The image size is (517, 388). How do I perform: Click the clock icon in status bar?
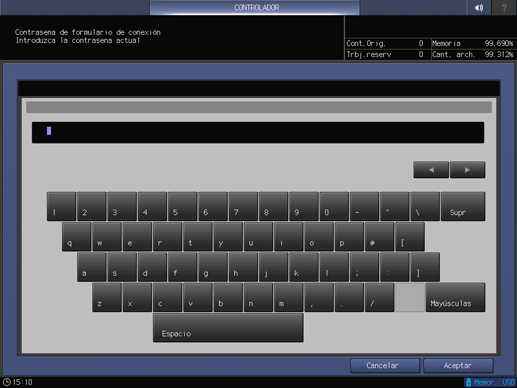click(7, 382)
